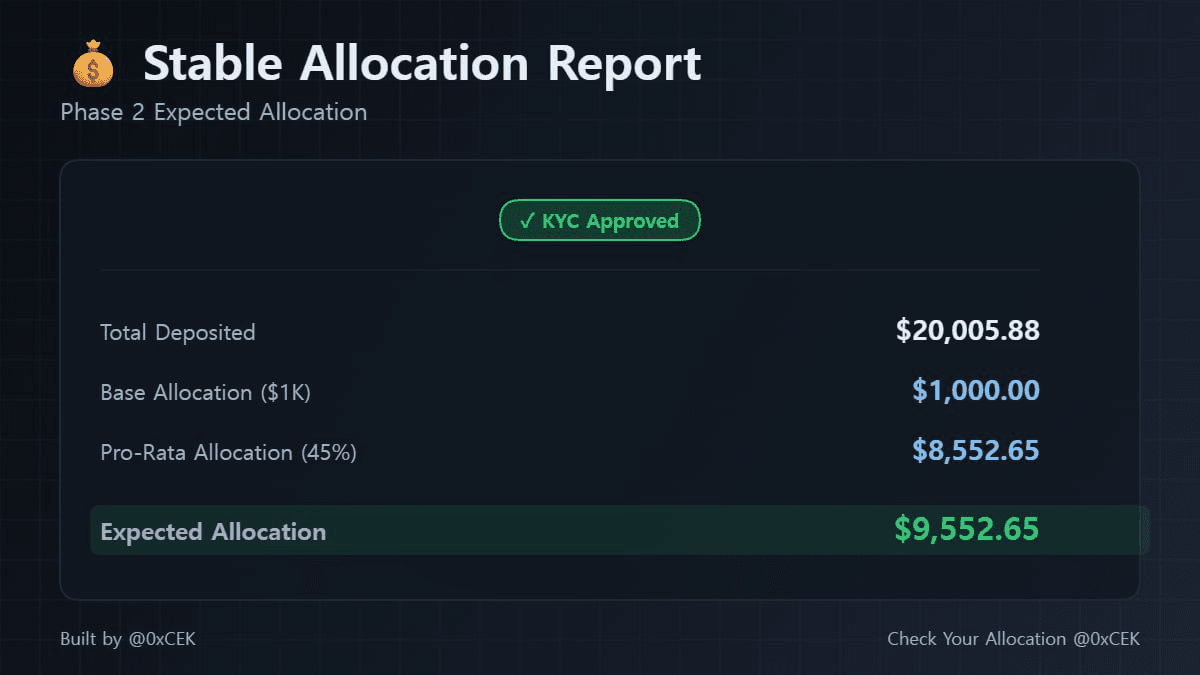Open the Check Your Allocation @0xCEK link
The height and width of the screenshot is (675, 1200).
coord(1013,639)
